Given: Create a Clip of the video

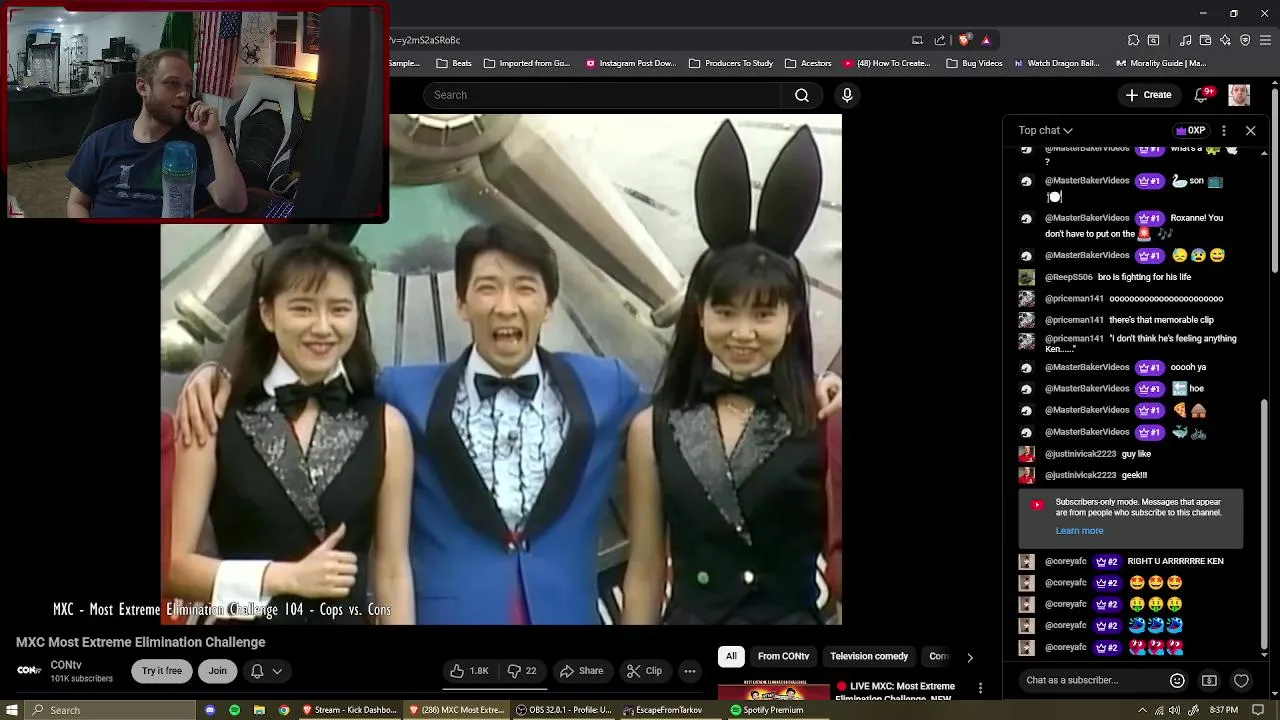Looking at the screenshot, I should click(643, 671).
